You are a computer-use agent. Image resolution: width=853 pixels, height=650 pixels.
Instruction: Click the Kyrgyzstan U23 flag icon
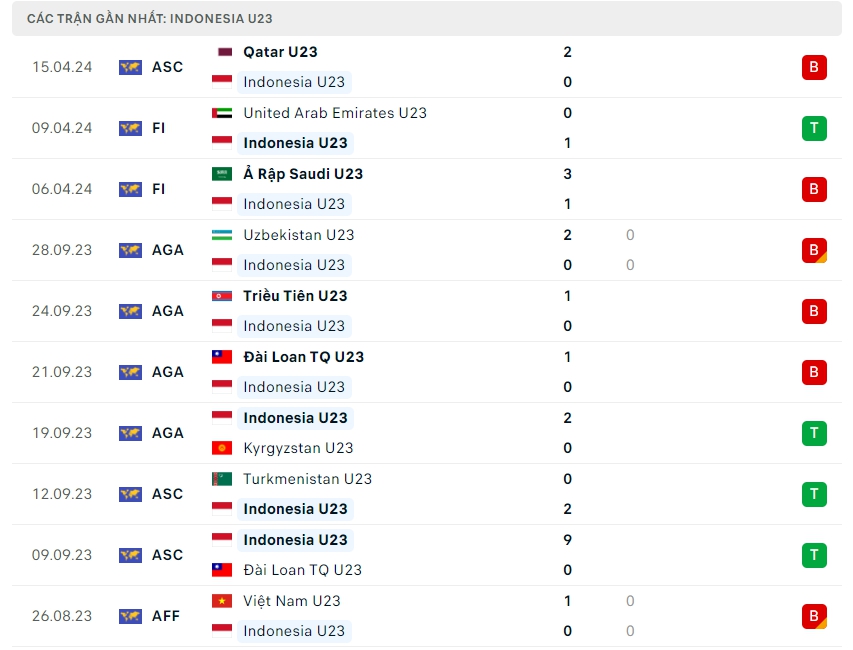click(222, 448)
